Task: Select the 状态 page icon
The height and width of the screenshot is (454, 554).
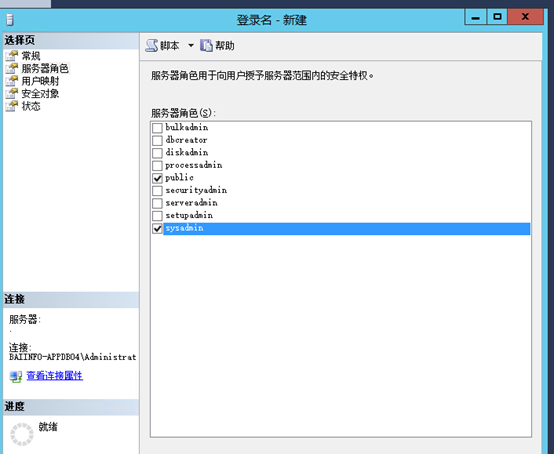Action: [12, 106]
